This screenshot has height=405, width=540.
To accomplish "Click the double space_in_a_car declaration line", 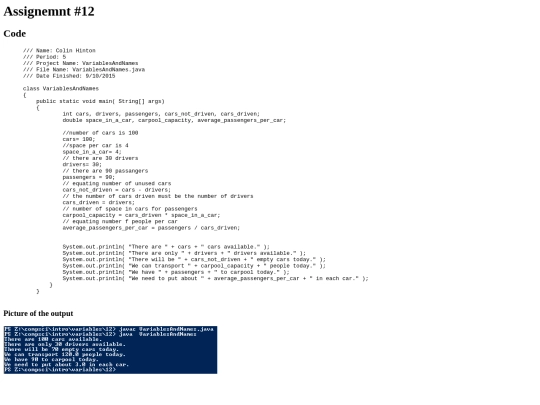I will pos(174,120).
